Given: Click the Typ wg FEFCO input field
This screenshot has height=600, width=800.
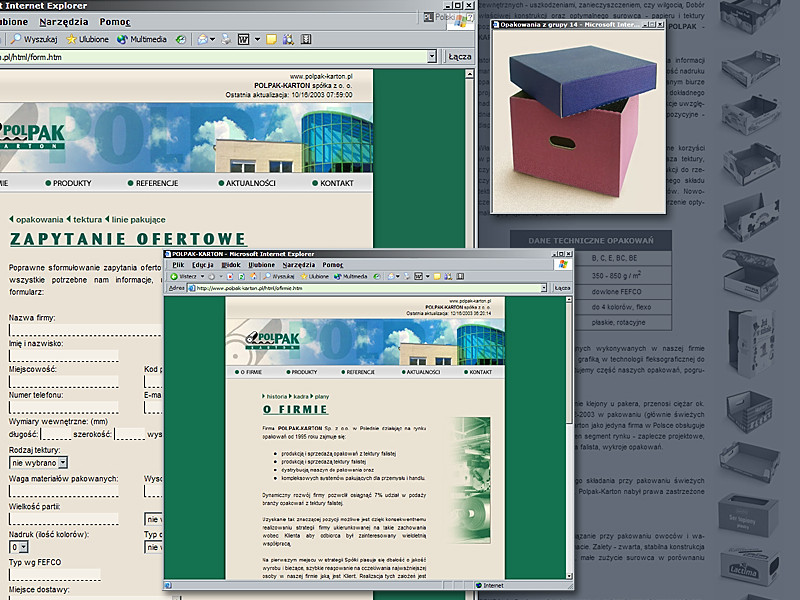Looking at the screenshot, I should point(55,574).
